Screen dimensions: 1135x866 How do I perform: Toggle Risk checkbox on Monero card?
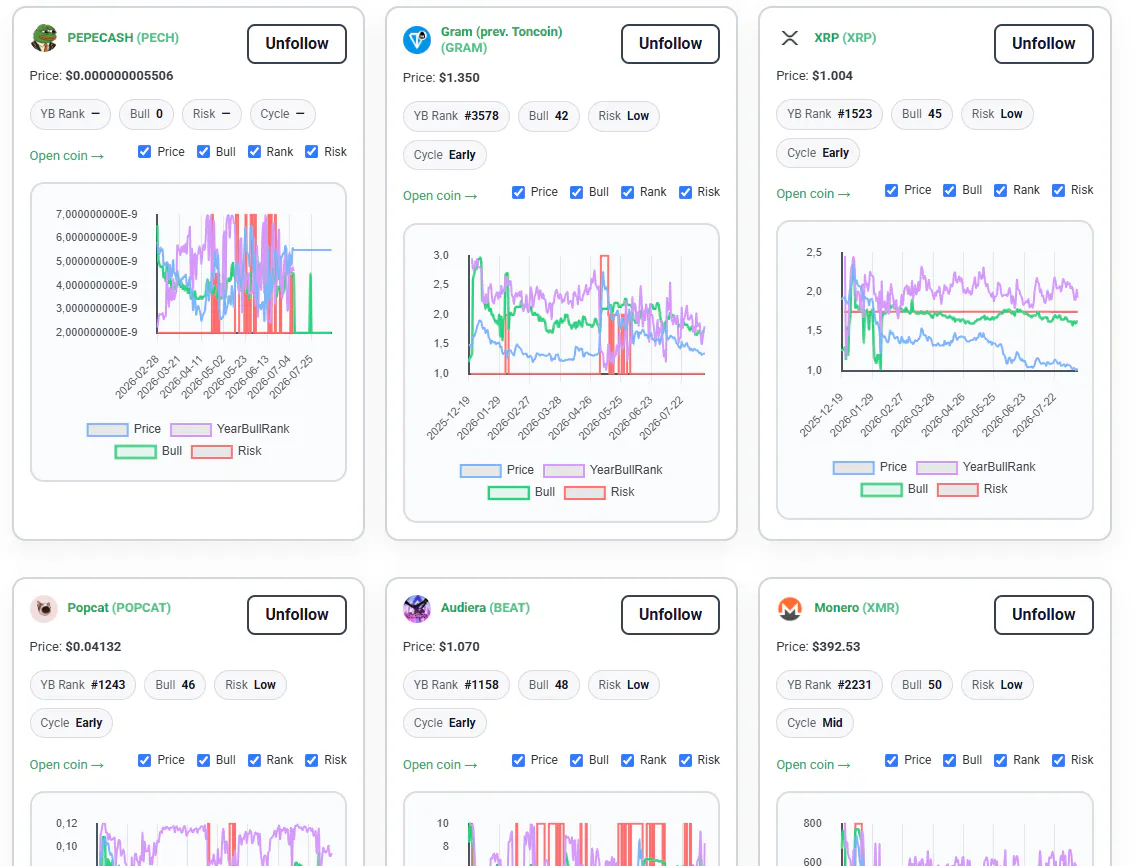click(x=1058, y=760)
